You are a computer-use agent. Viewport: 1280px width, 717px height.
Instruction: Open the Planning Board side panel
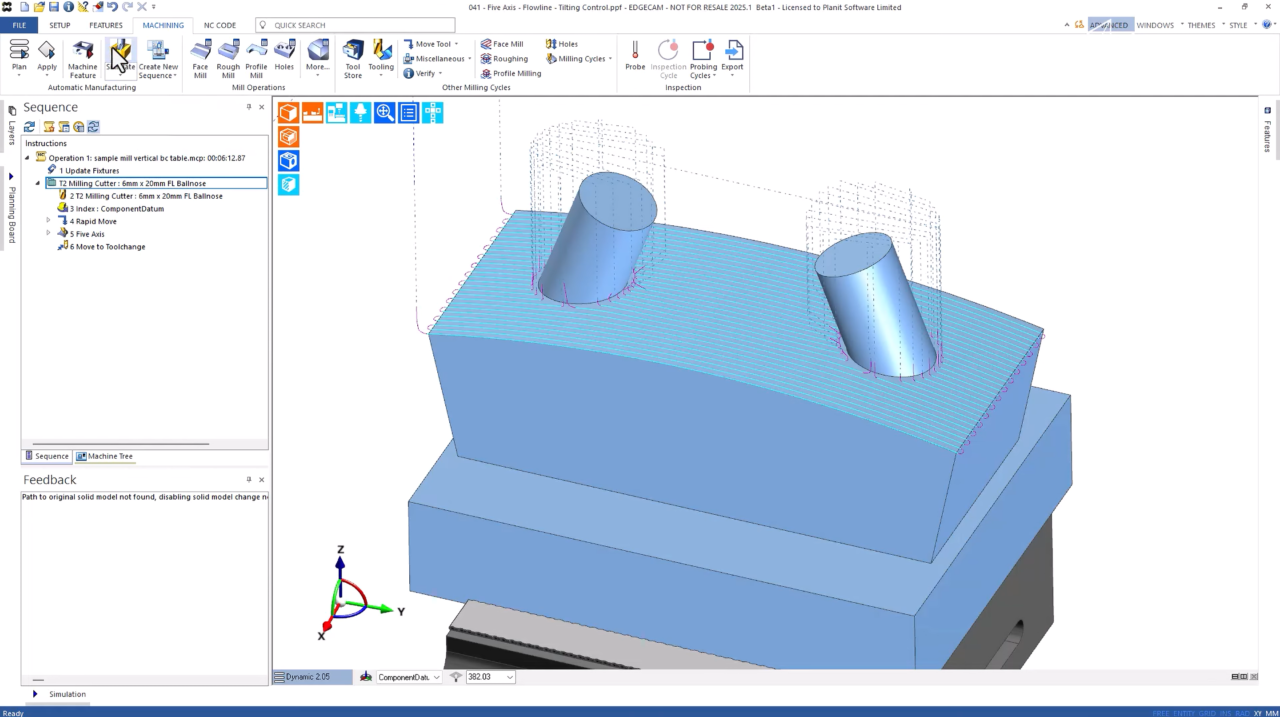coord(11,208)
